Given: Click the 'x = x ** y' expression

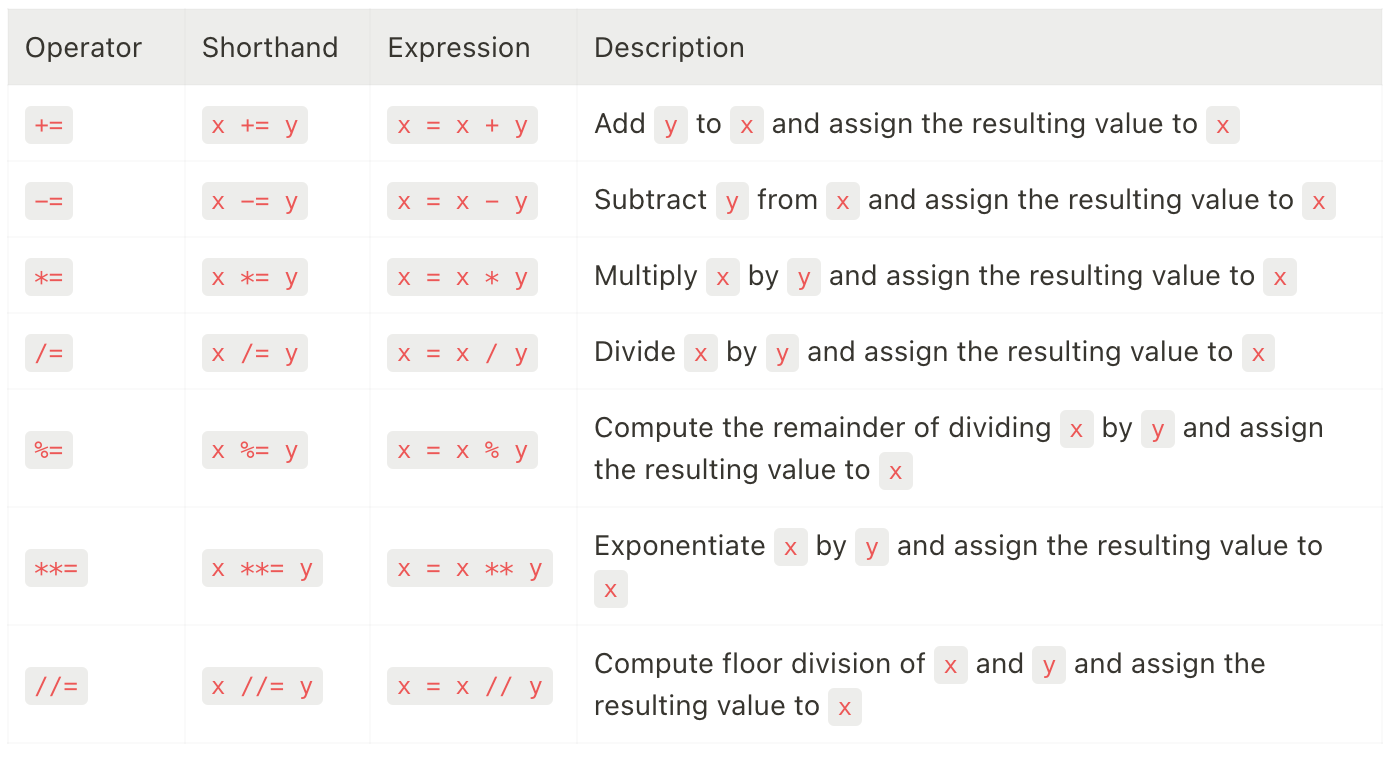Looking at the screenshot, I should 469,568.
